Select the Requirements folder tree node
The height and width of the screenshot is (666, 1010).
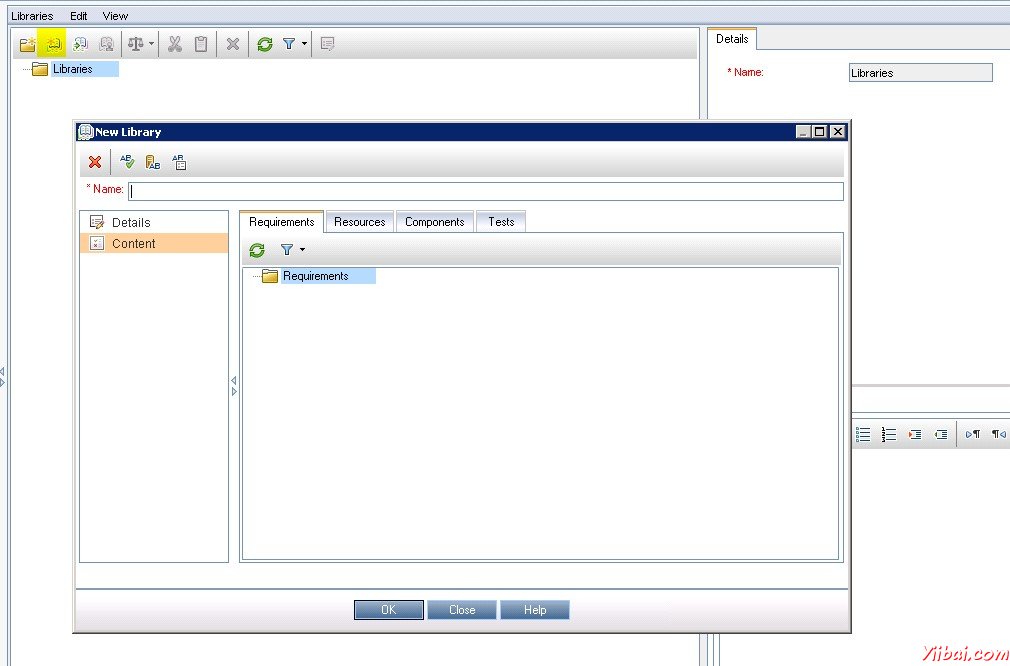click(x=315, y=276)
